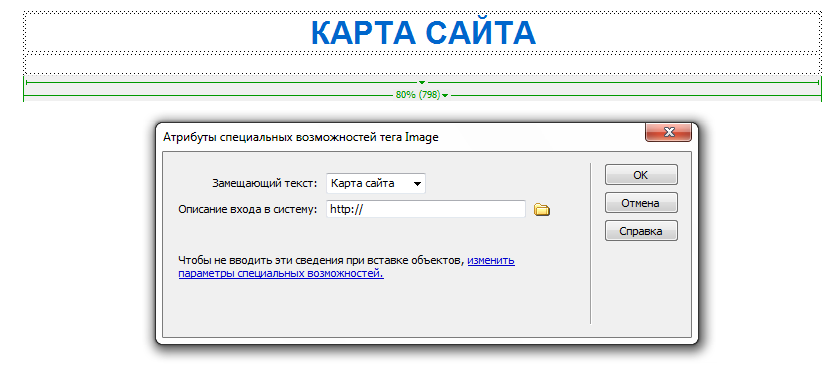Click the Отмена button
The width and height of the screenshot is (839, 375).
click(641, 203)
